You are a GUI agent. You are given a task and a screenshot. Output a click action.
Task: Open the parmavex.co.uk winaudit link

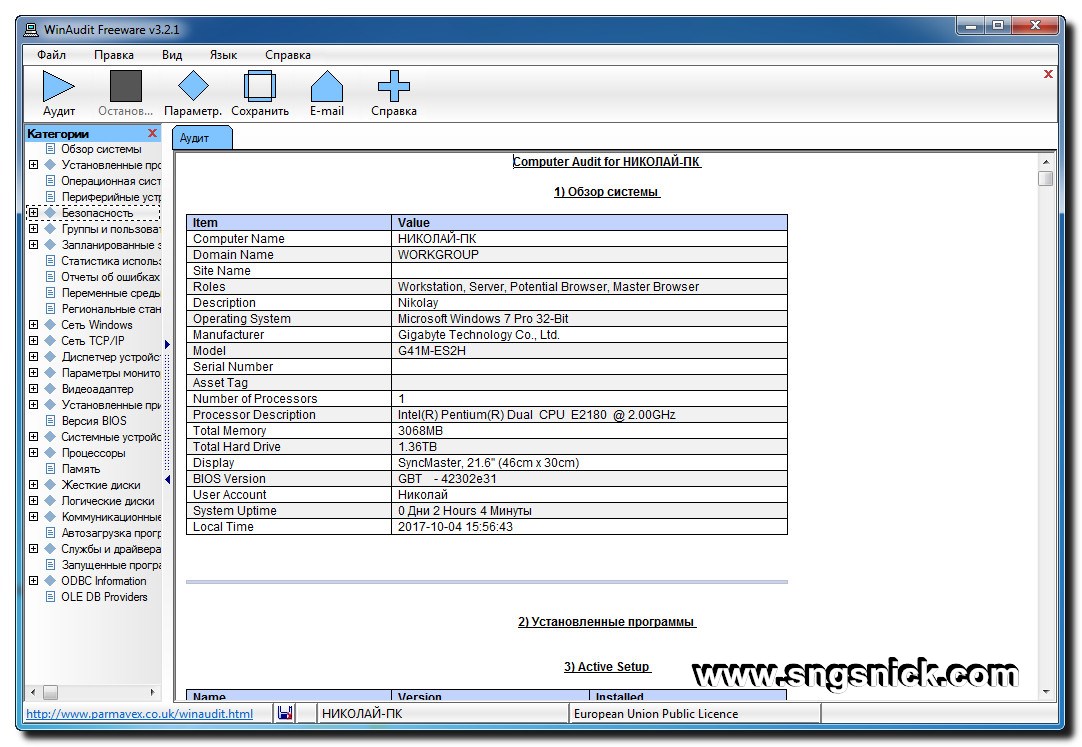(139, 714)
